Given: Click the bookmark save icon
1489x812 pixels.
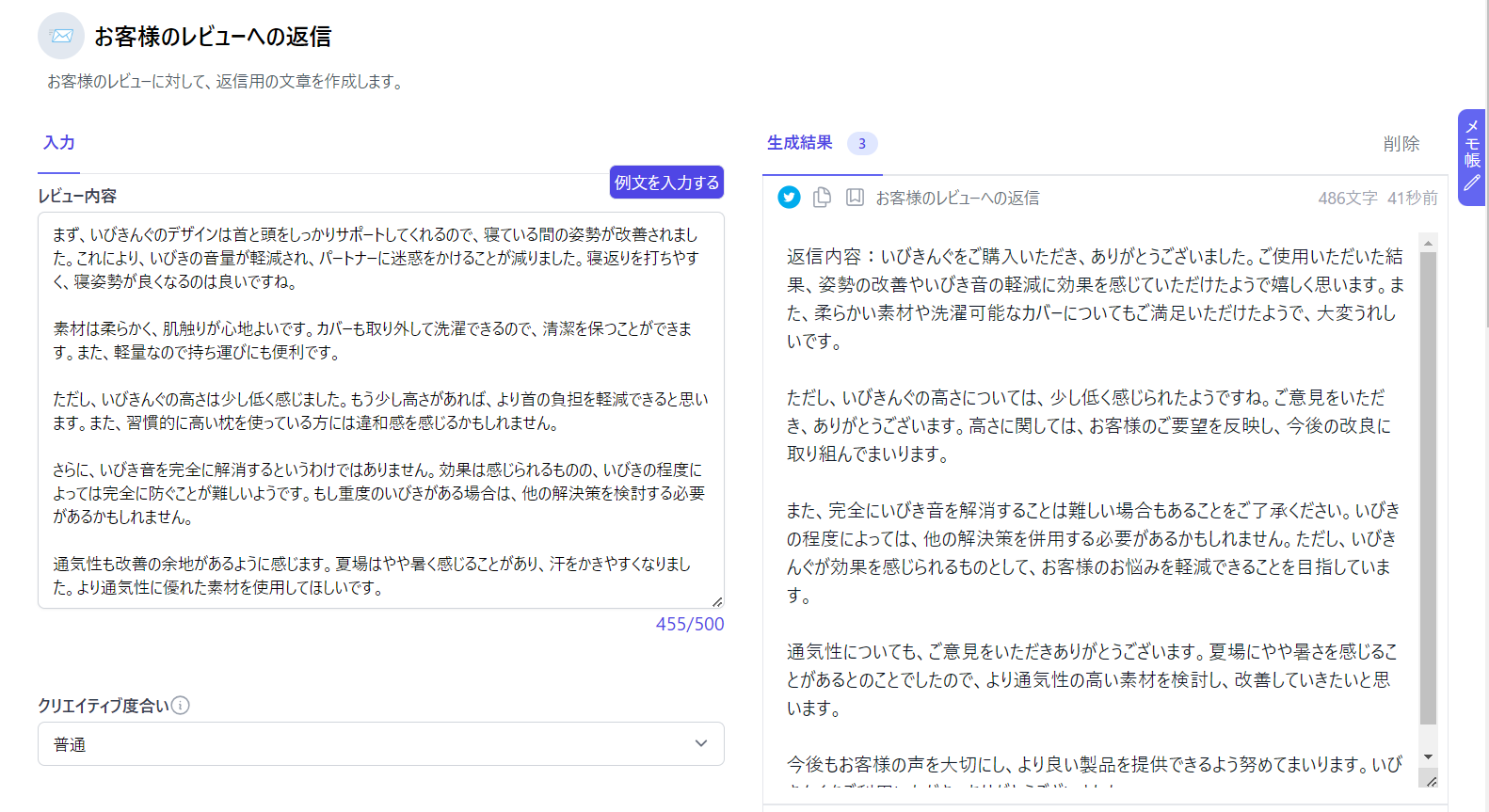Looking at the screenshot, I should (855, 197).
